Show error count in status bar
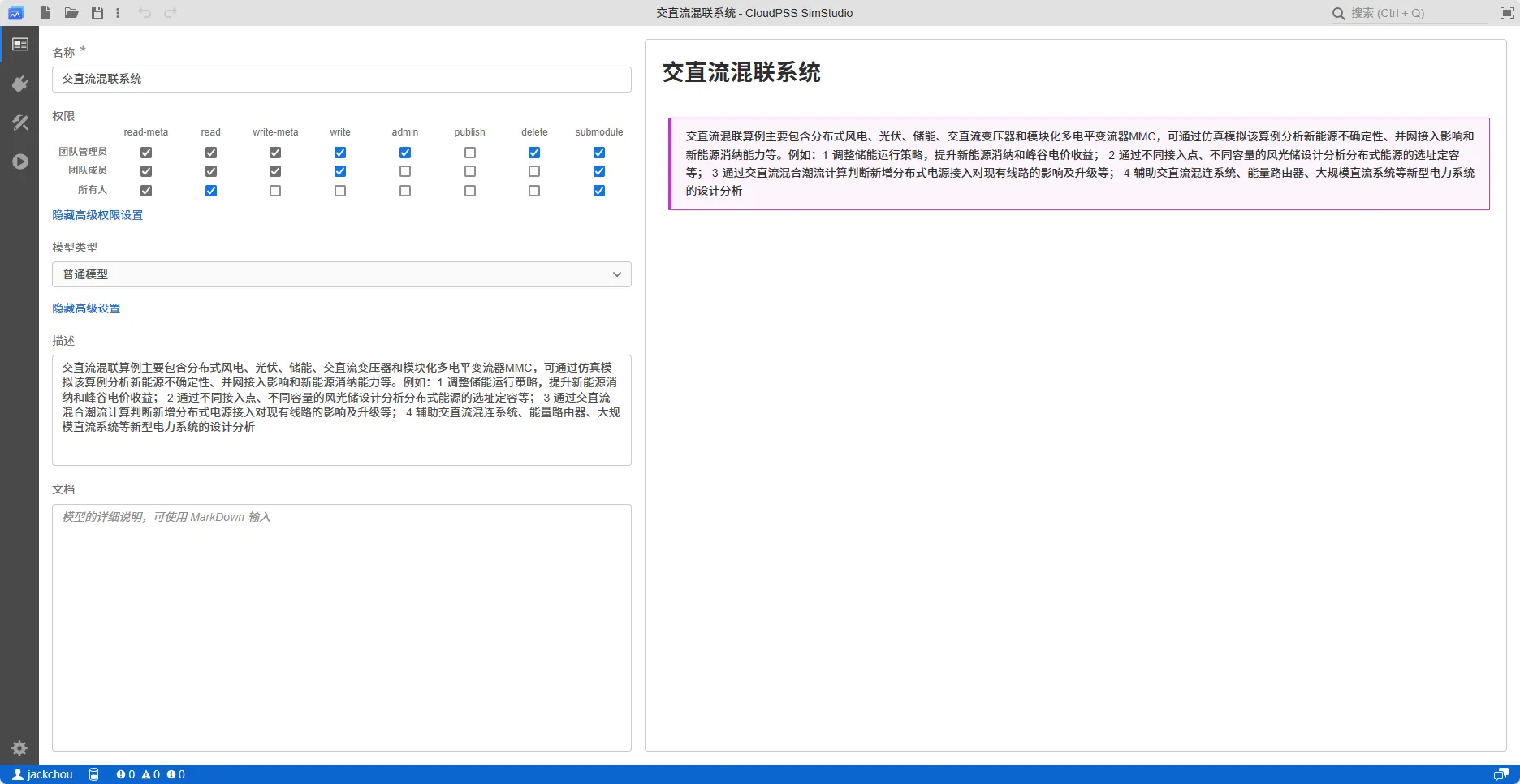The height and width of the screenshot is (784, 1520). pos(126,774)
